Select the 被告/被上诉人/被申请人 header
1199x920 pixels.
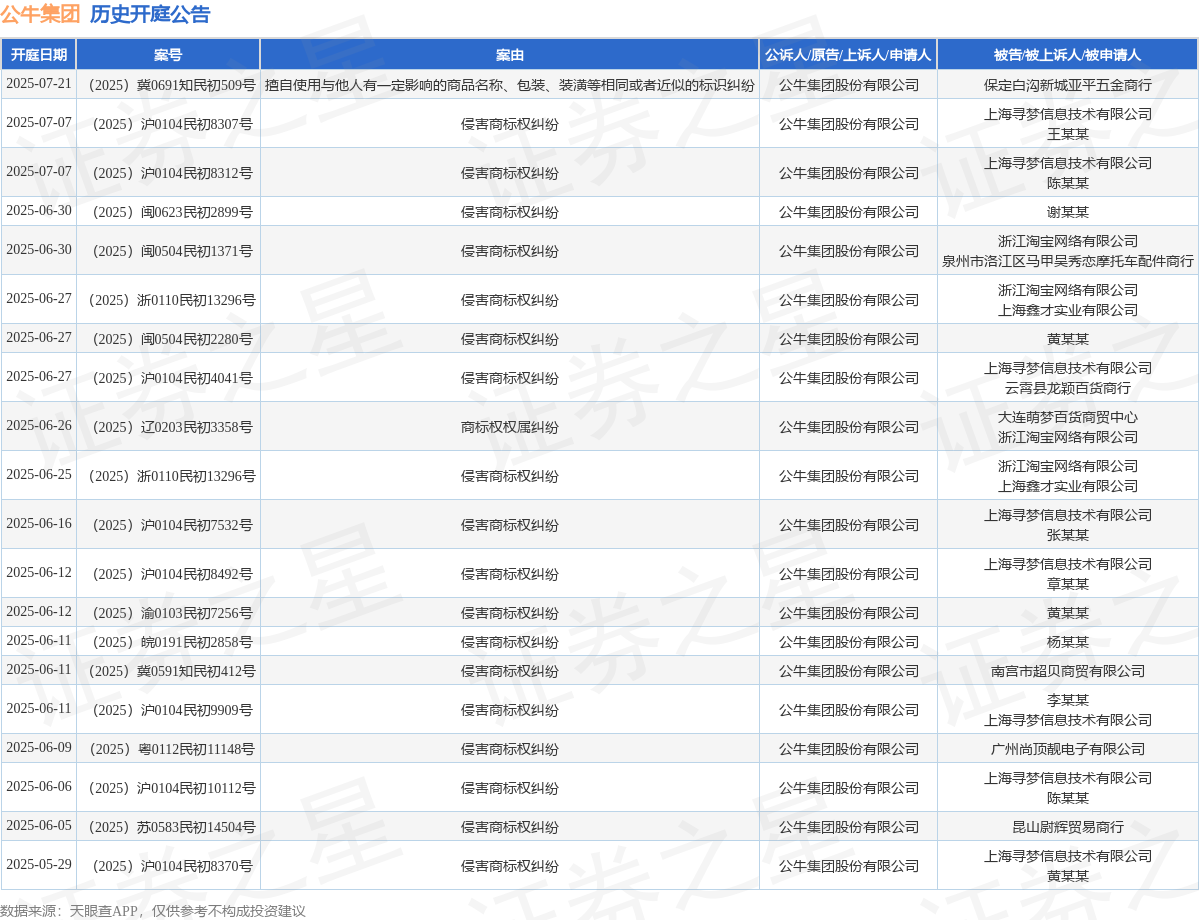(x=1067, y=55)
